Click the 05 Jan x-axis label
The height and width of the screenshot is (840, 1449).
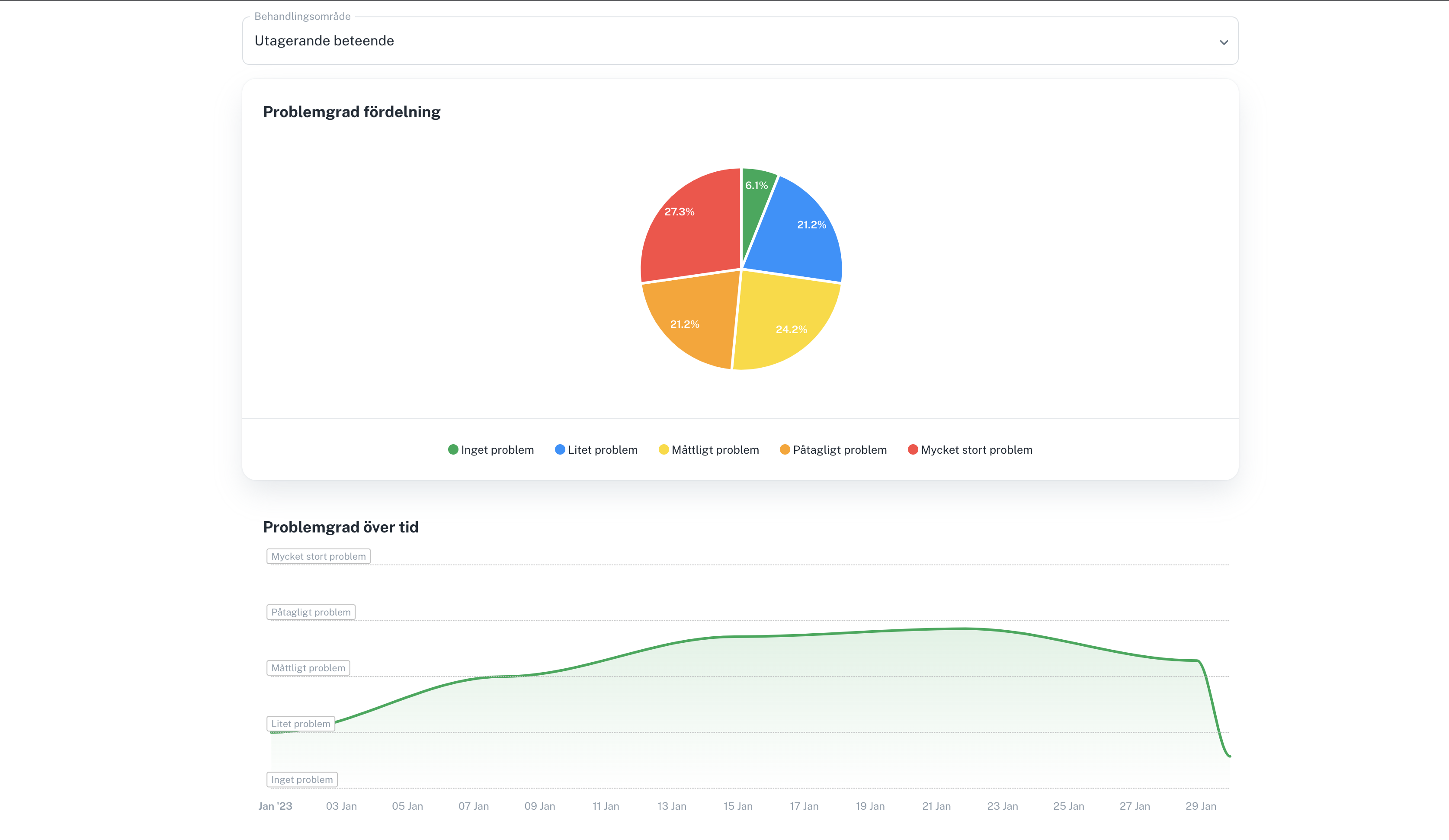tap(408, 806)
